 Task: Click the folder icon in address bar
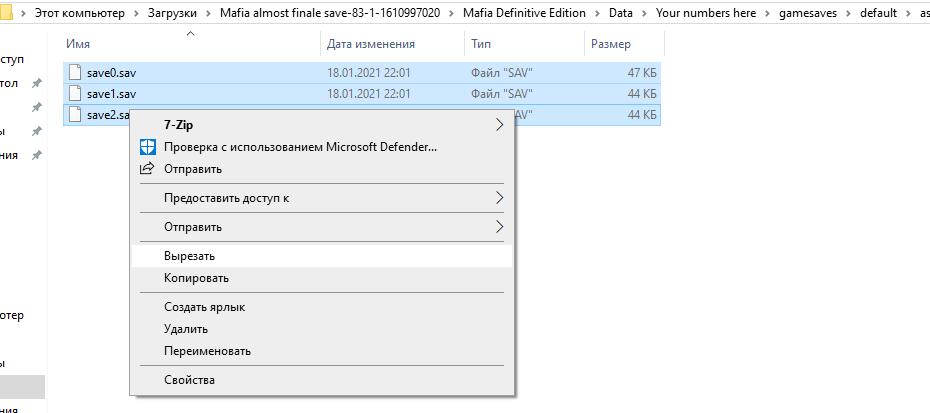coord(8,14)
